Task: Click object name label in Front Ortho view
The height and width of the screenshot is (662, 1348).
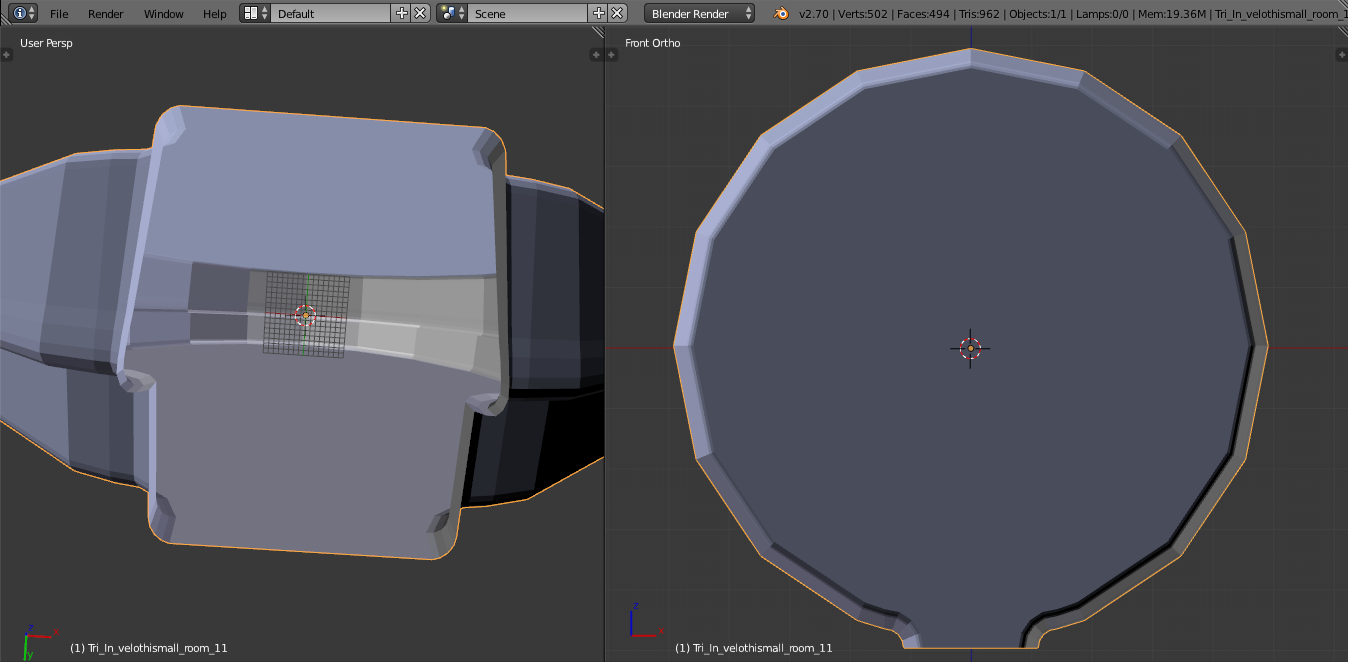Action: click(x=754, y=648)
